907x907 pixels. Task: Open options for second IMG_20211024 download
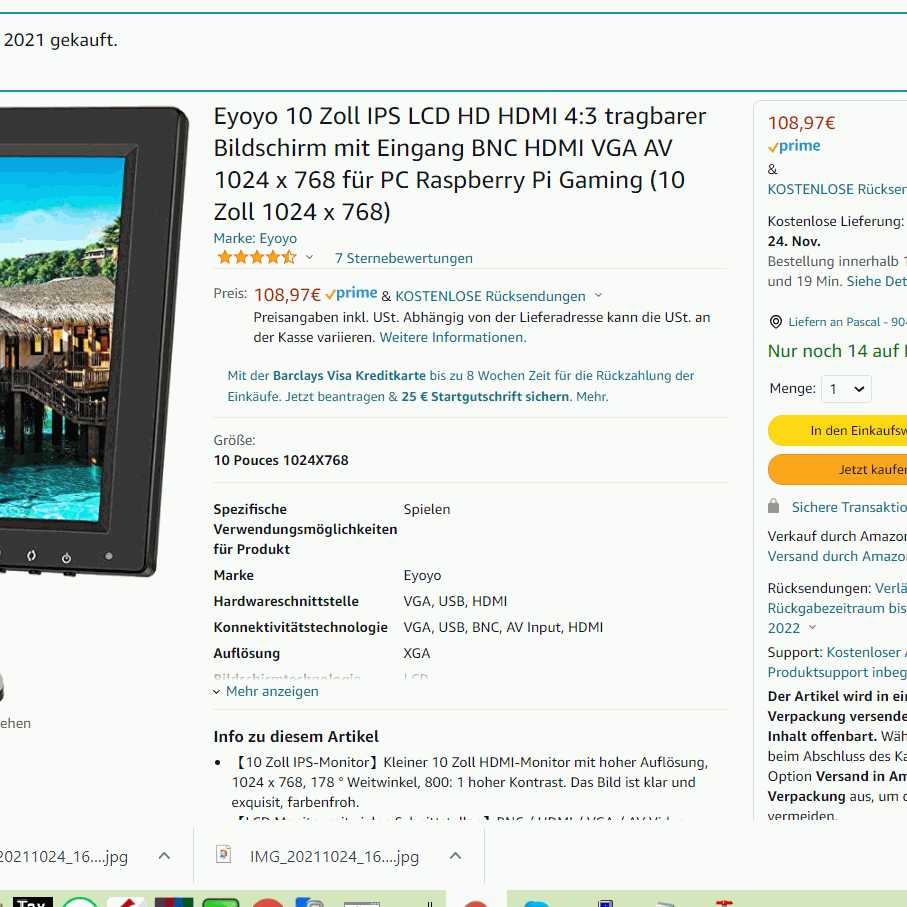[456, 856]
